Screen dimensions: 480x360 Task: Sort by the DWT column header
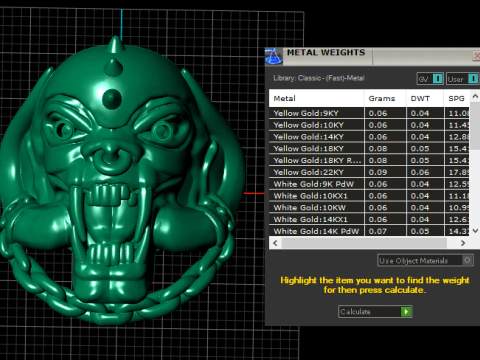click(425, 98)
